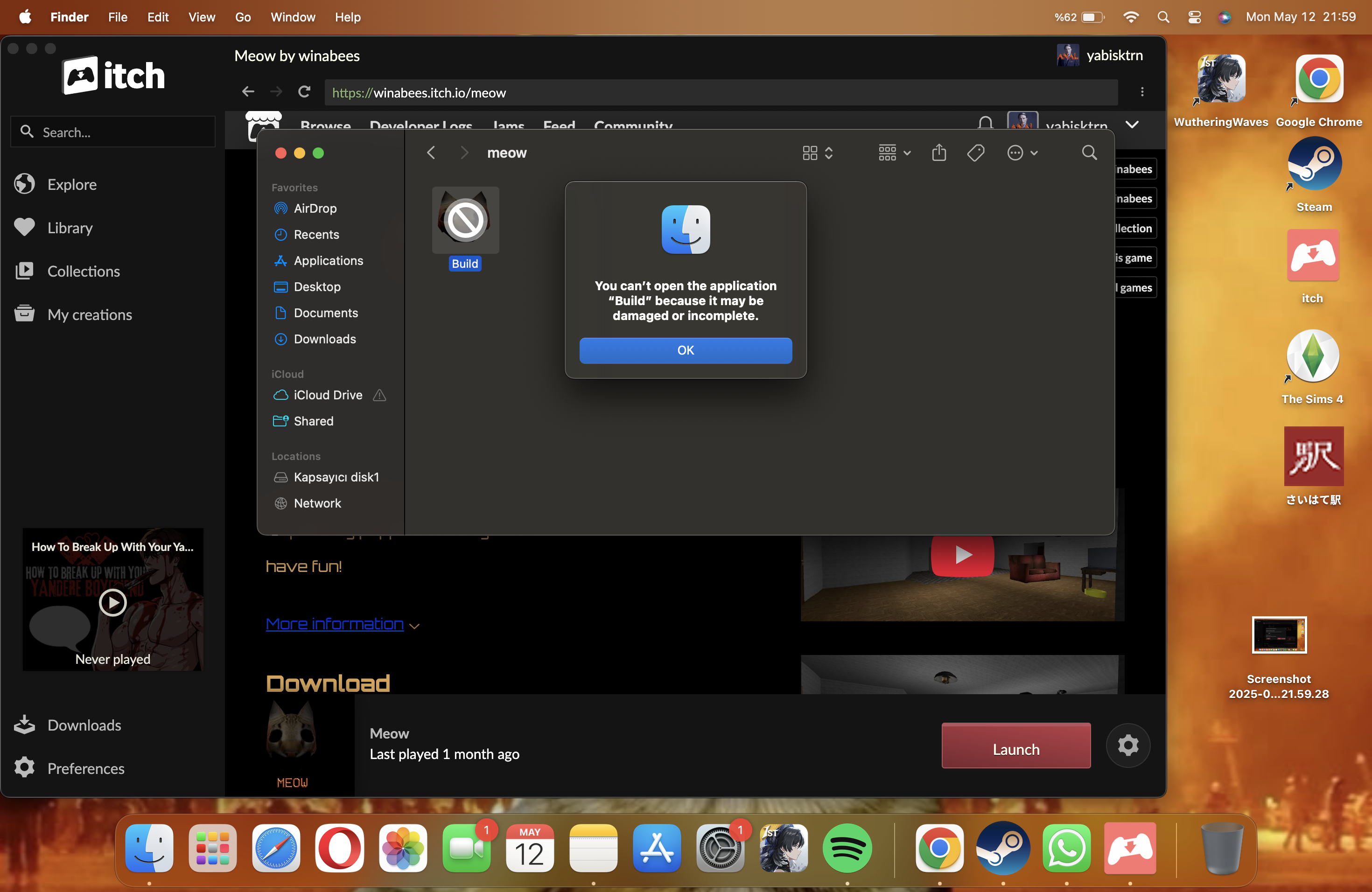
Task: Open Applications in Finder sidebar
Action: point(328,260)
